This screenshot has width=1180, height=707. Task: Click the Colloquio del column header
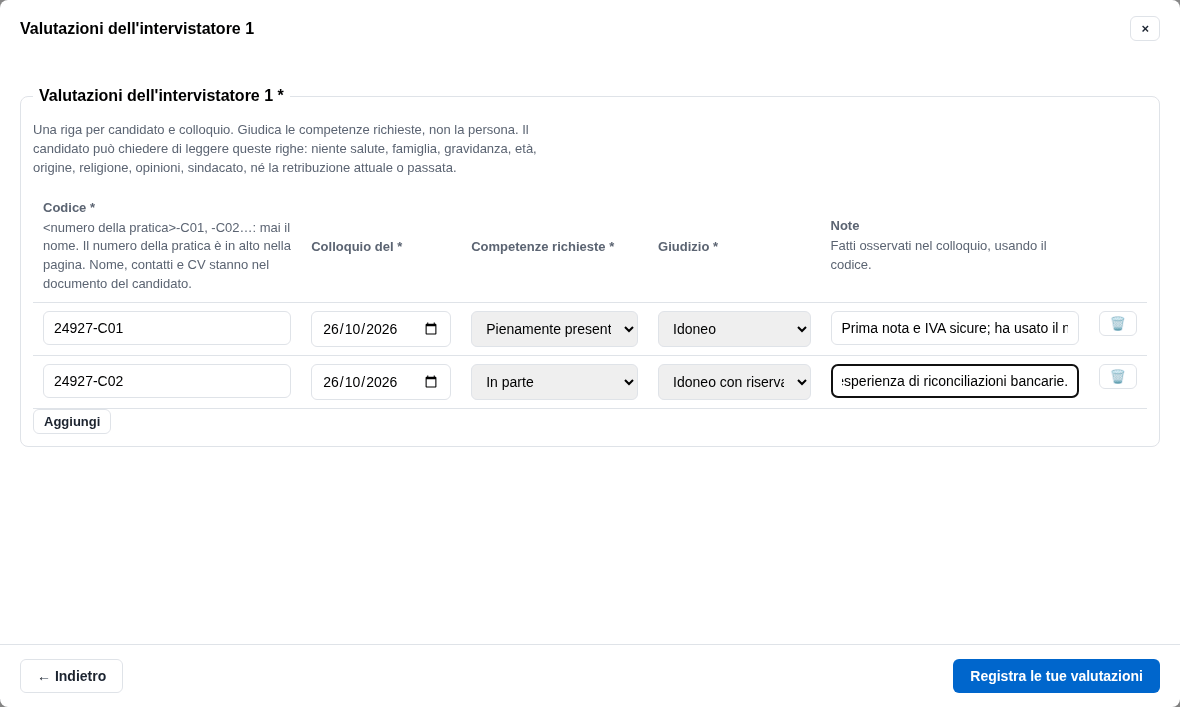(357, 247)
